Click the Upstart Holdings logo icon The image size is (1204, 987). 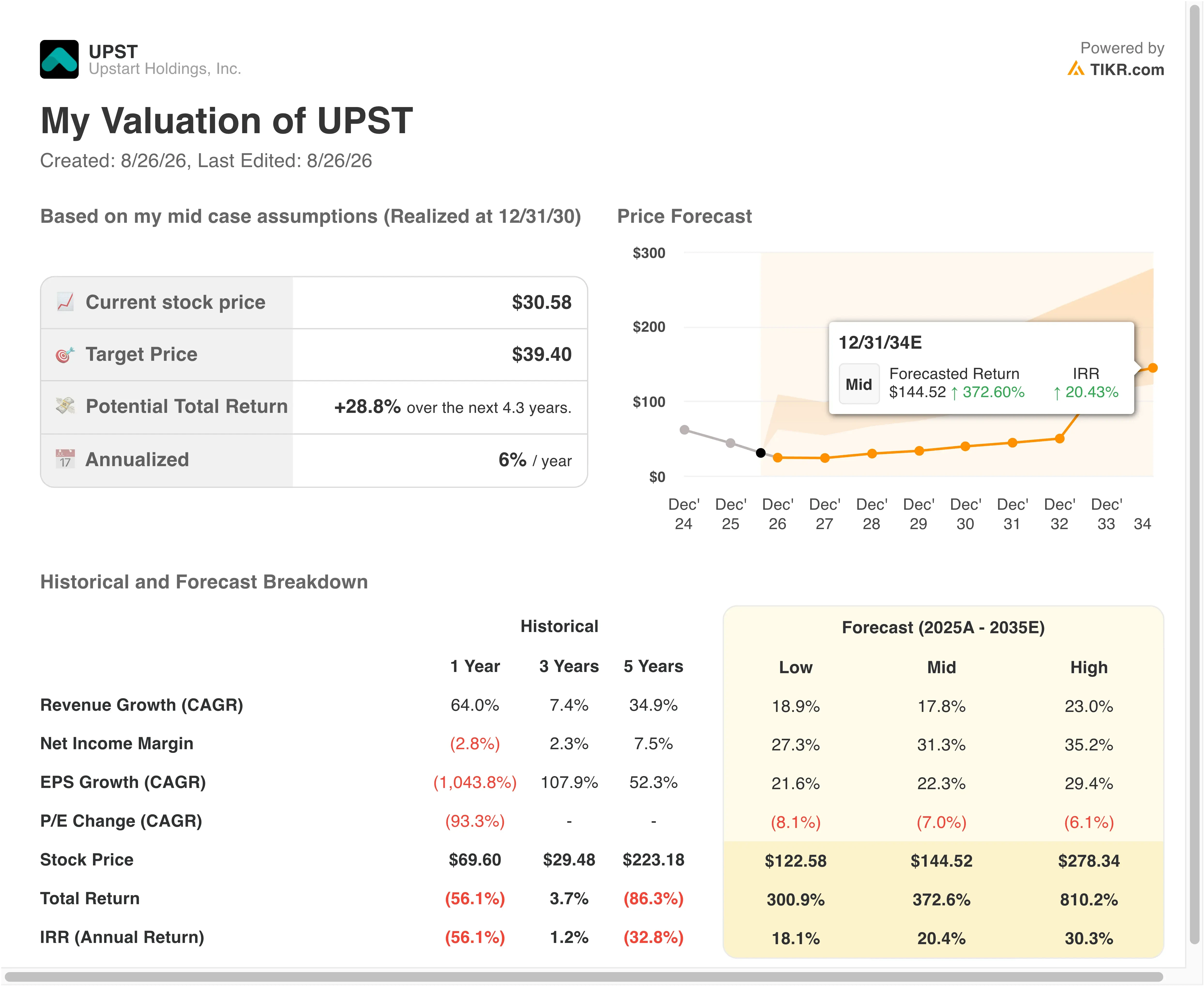click(59, 59)
